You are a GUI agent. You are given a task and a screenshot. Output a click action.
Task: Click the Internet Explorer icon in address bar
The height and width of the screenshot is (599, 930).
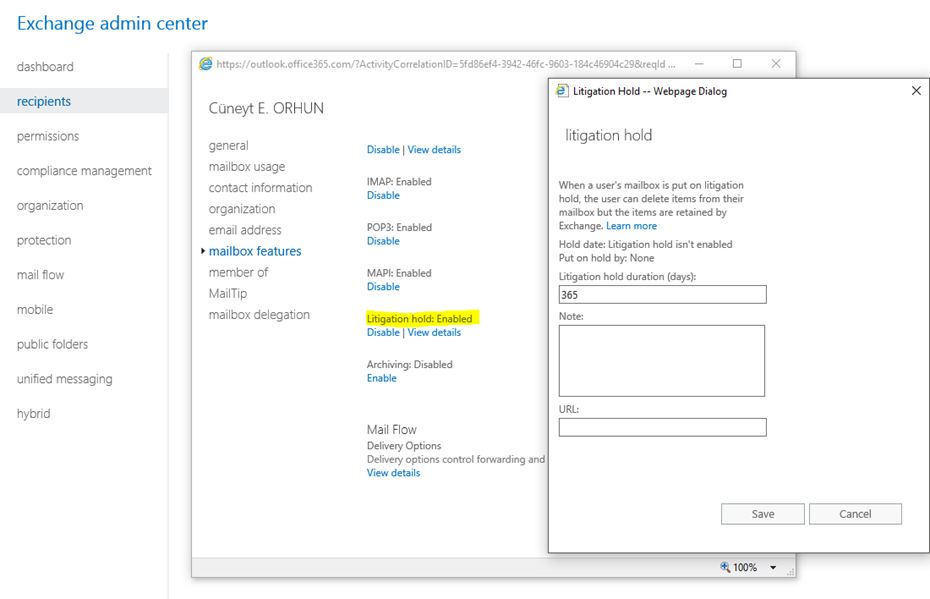tap(205, 63)
